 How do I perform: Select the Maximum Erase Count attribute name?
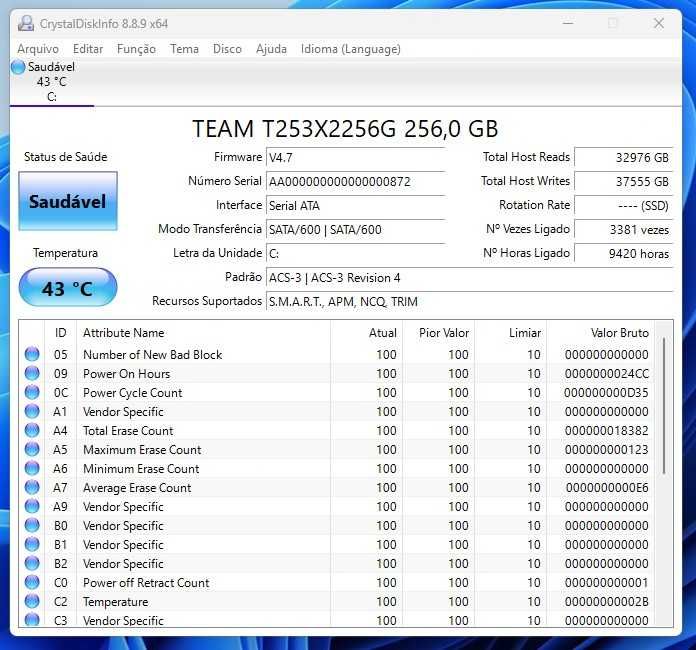(x=142, y=450)
